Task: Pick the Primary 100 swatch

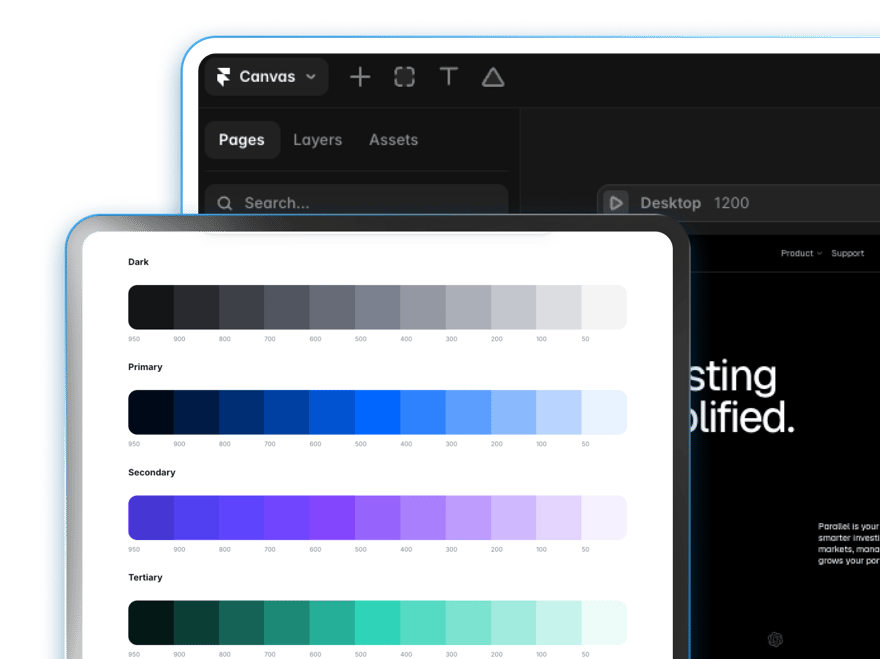Action: pos(559,412)
